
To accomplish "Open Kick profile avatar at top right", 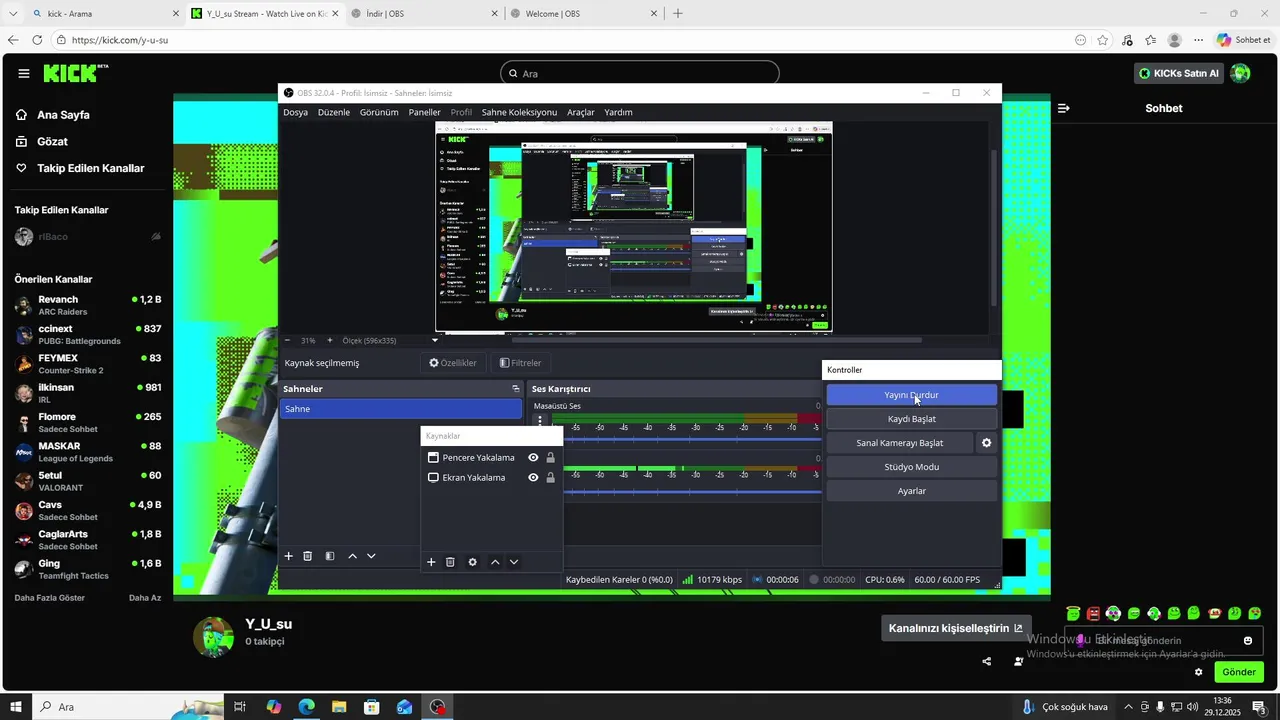I will click(x=1240, y=73).
